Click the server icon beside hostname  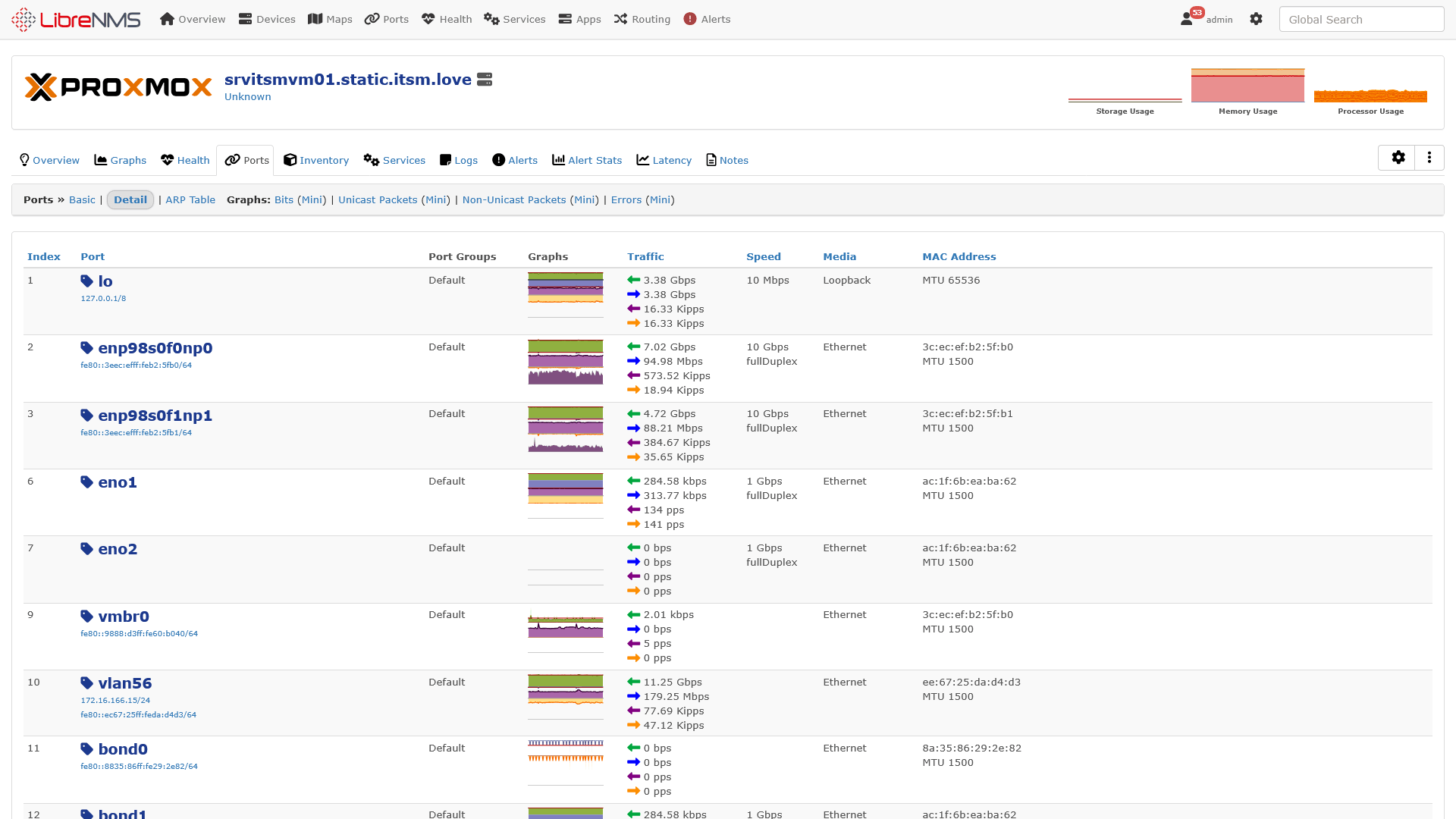click(485, 80)
